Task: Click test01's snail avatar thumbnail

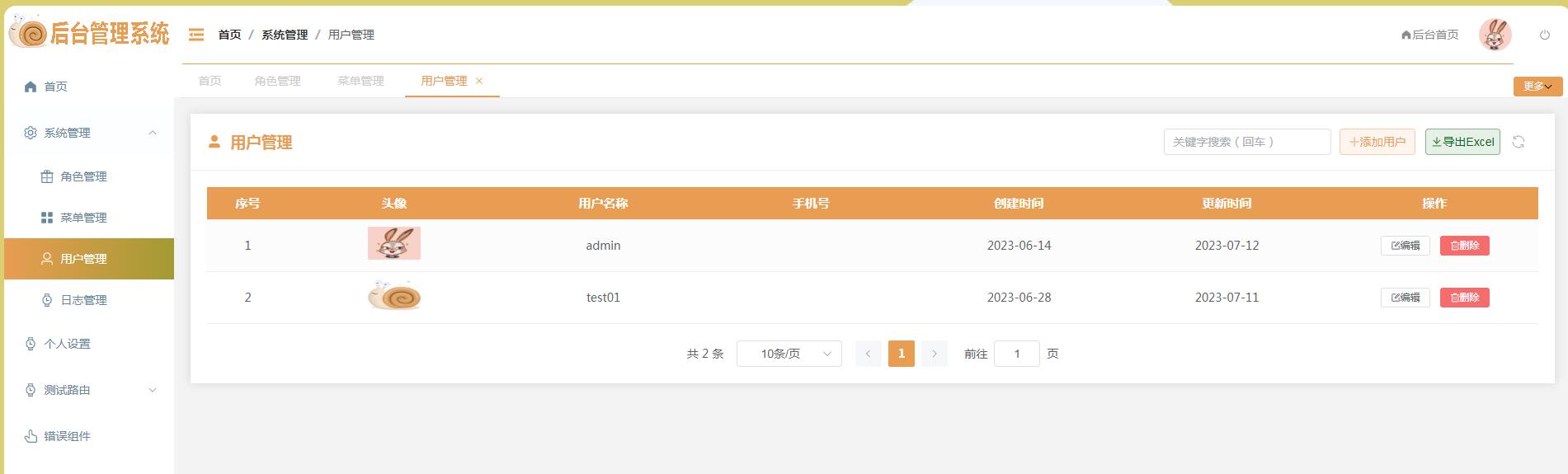Action: [394, 296]
